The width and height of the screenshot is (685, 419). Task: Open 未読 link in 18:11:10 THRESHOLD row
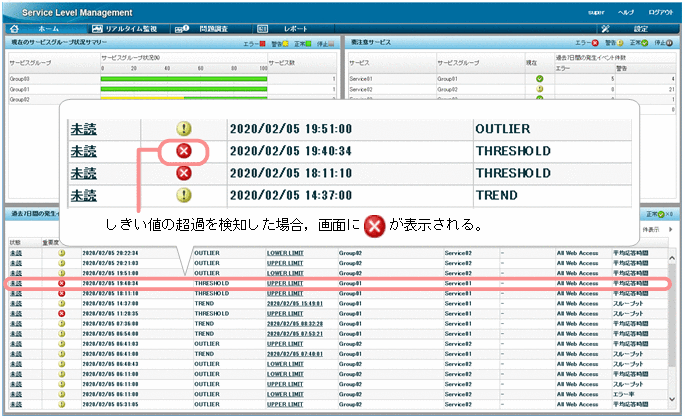click(15, 294)
